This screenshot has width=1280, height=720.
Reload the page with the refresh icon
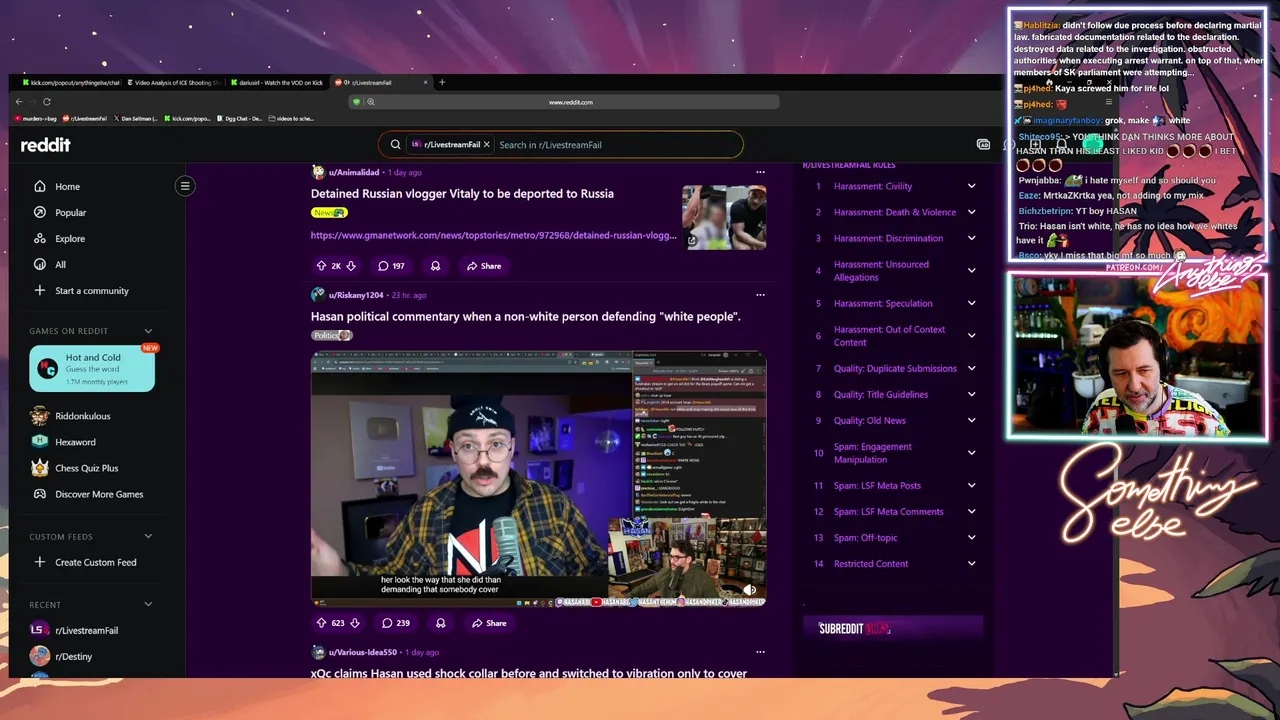(x=47, y=102)
